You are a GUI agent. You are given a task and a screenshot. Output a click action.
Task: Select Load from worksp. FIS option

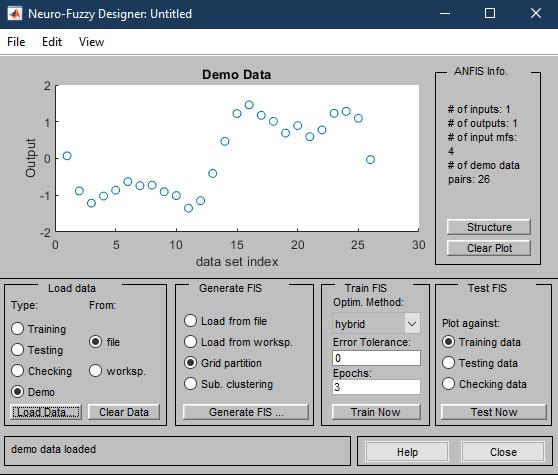click(x=190, y=342)
